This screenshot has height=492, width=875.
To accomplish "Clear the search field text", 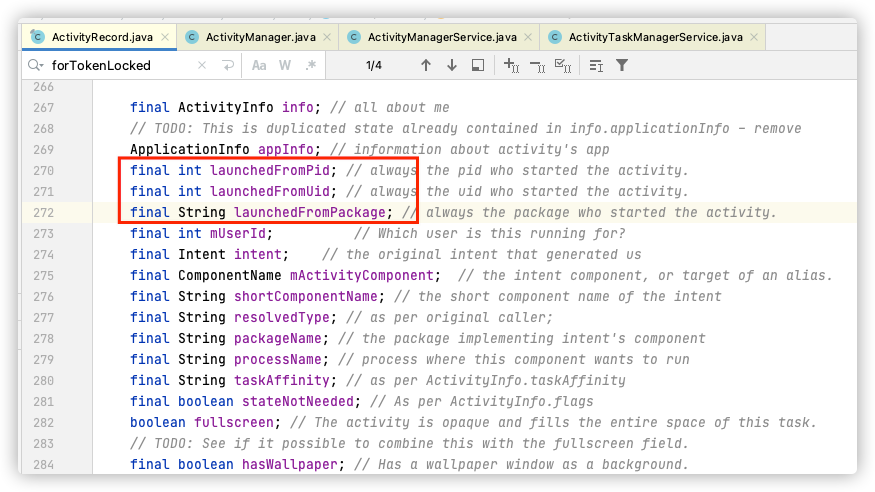I will pos(202,65).
